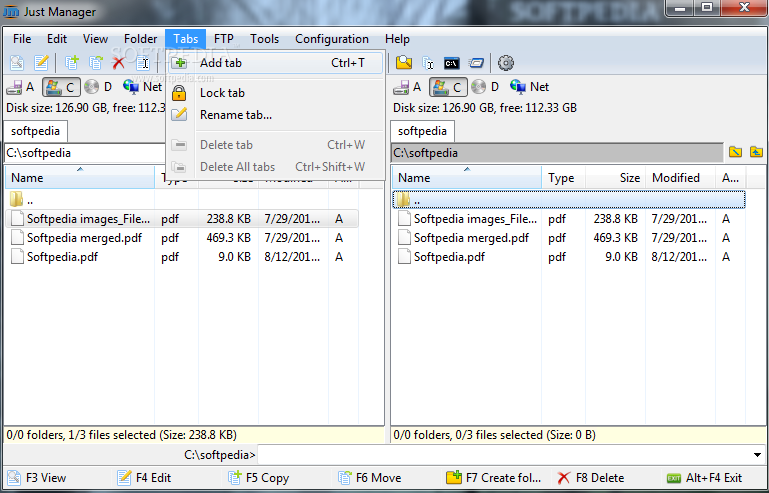The image size is (769, 493).
Task: Select Softpedia merged.pdf in right panel
Action: [569, 238]
